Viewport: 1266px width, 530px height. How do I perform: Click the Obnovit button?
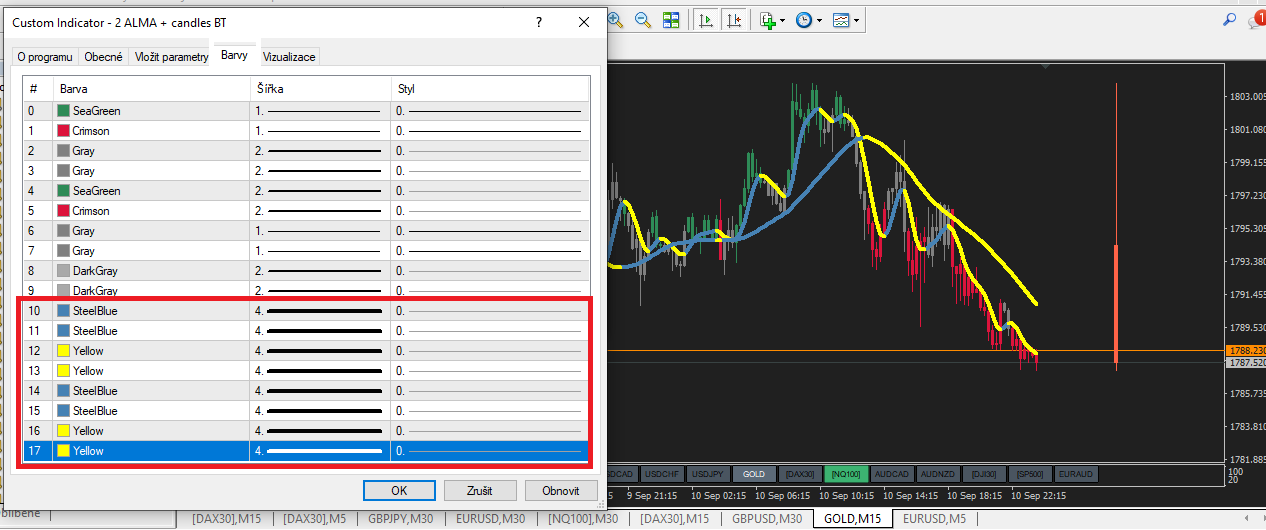coord(561,491)
